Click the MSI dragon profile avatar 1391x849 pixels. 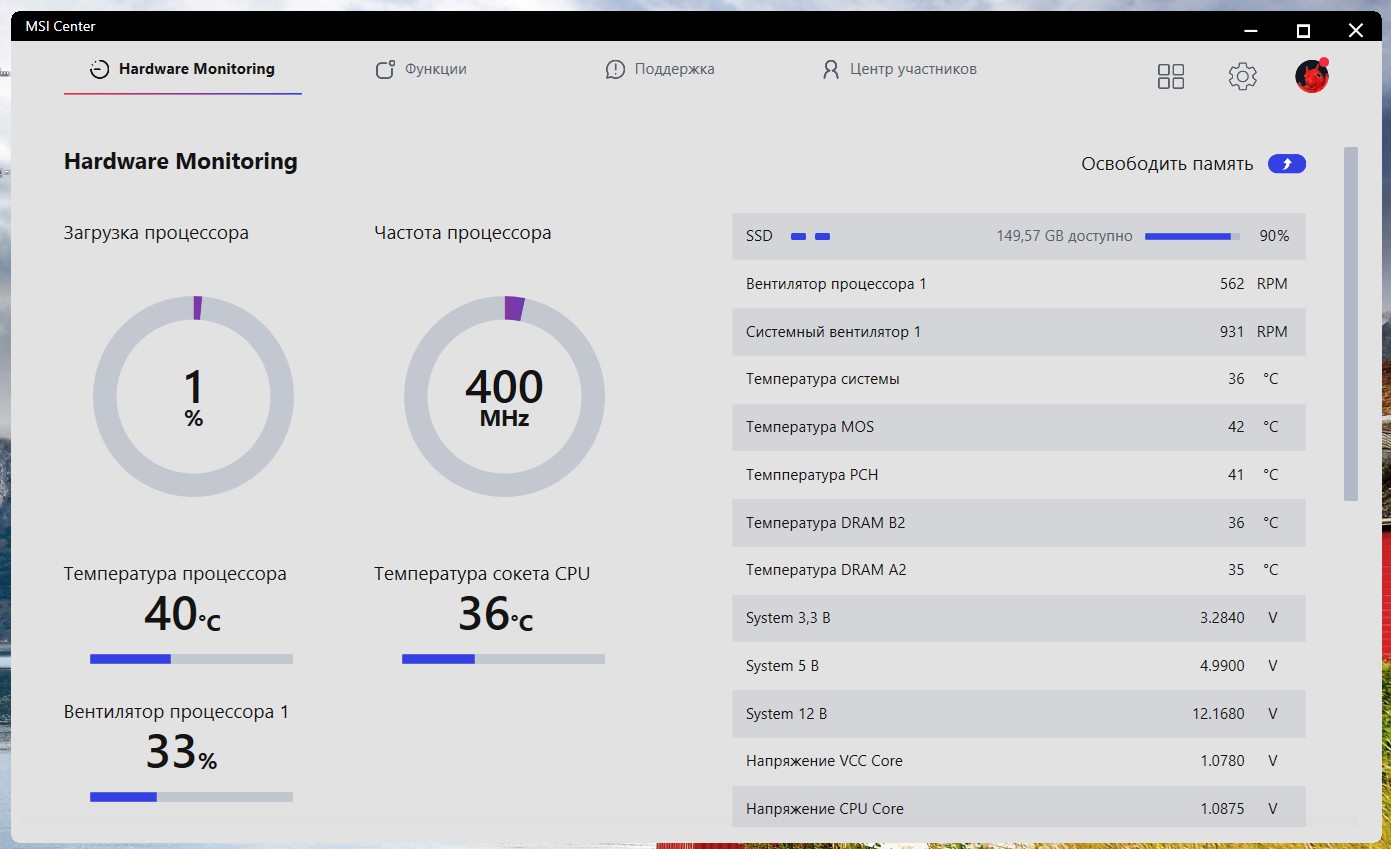pos(1312,76)
